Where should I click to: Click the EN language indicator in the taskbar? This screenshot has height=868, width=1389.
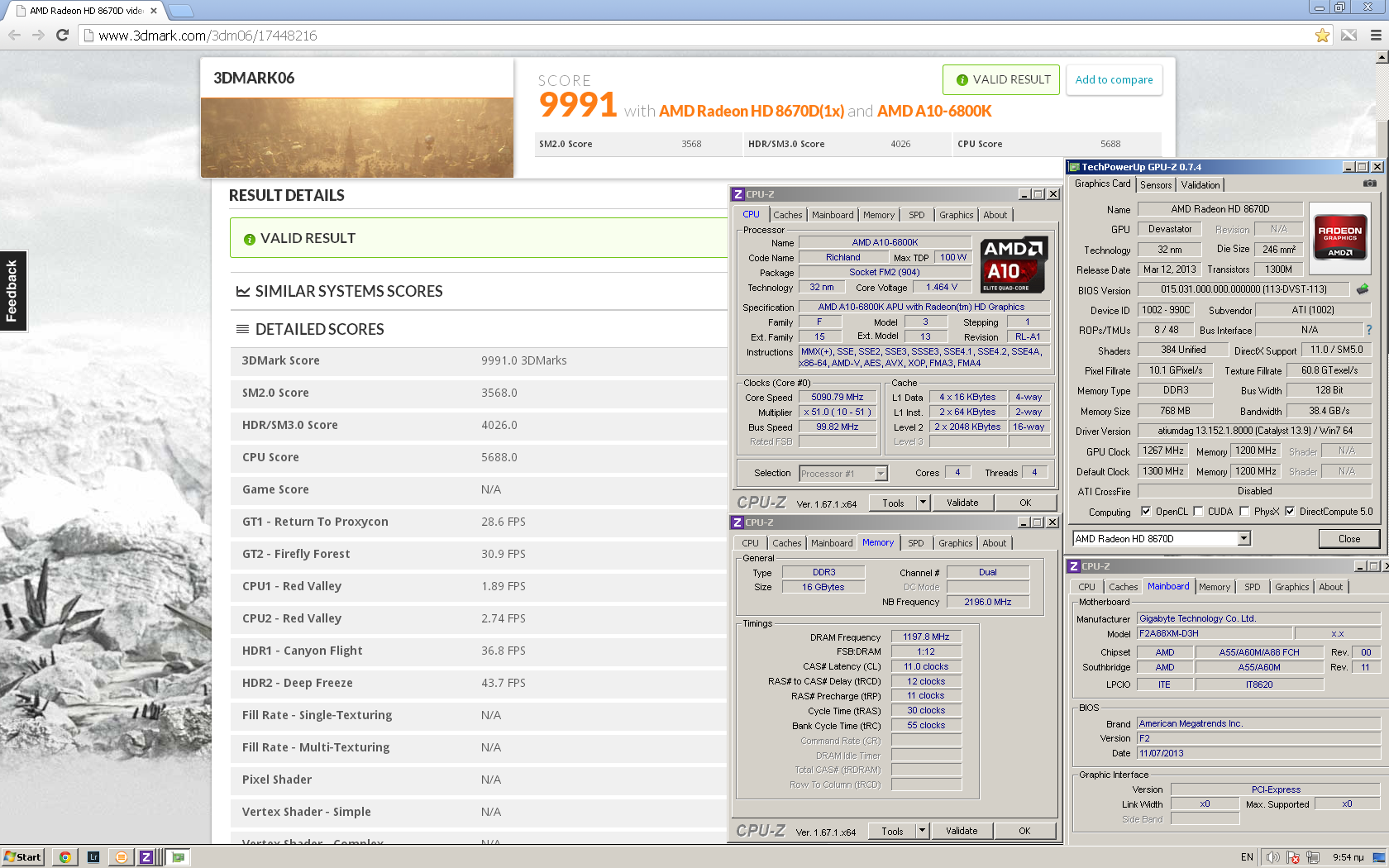click(1247, 857)
